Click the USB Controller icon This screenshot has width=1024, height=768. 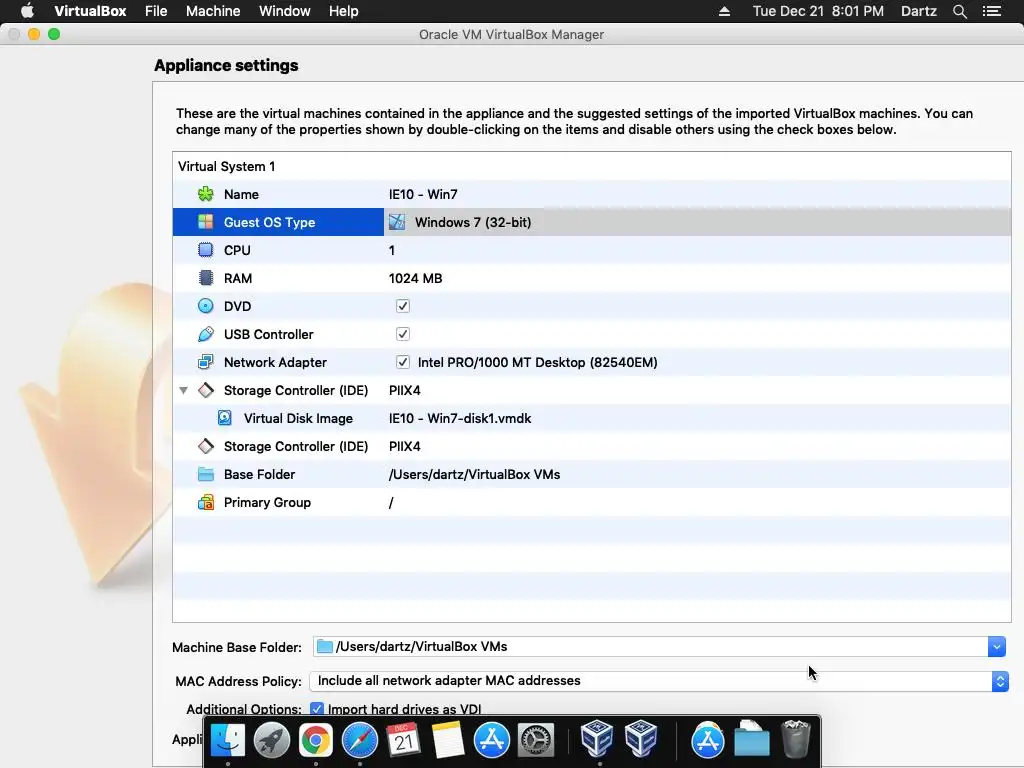point(206,334)
